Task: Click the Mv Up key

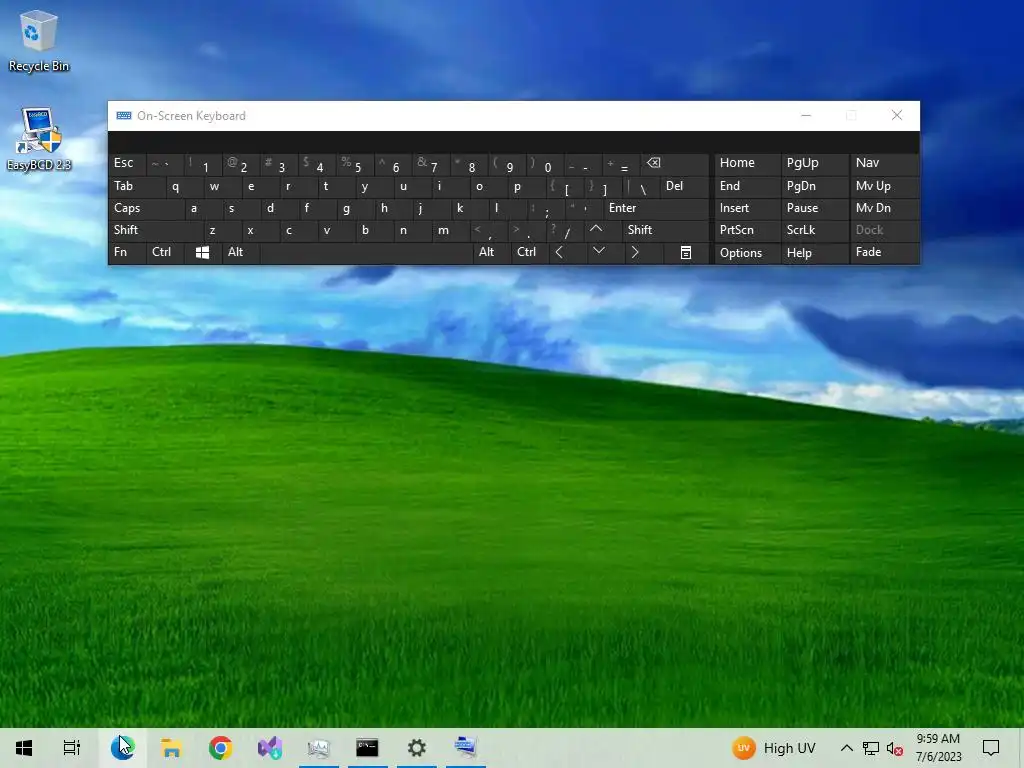Action: tap(884, 186)
